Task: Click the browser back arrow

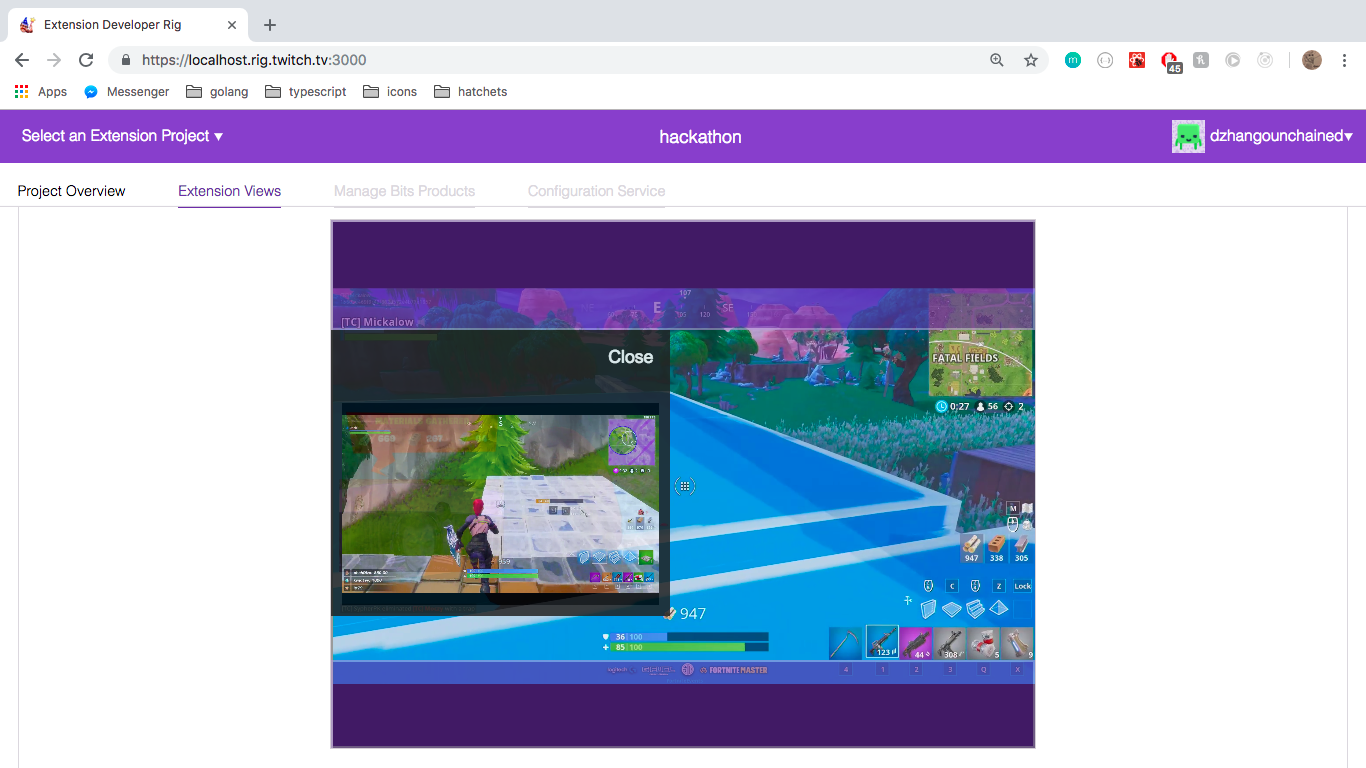Action: (x=22, y=60)
